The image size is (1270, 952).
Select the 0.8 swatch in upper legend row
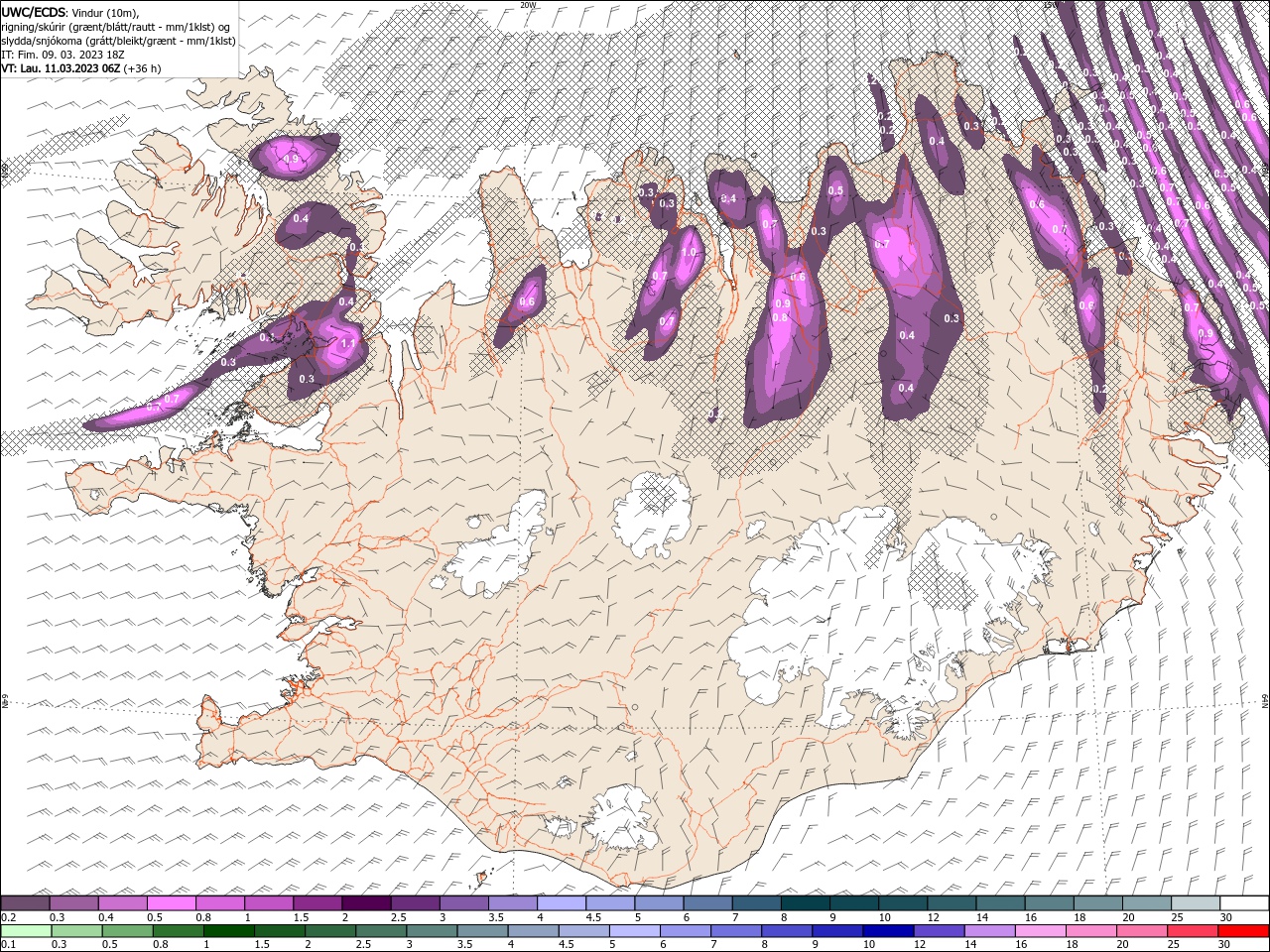[219, 903]
